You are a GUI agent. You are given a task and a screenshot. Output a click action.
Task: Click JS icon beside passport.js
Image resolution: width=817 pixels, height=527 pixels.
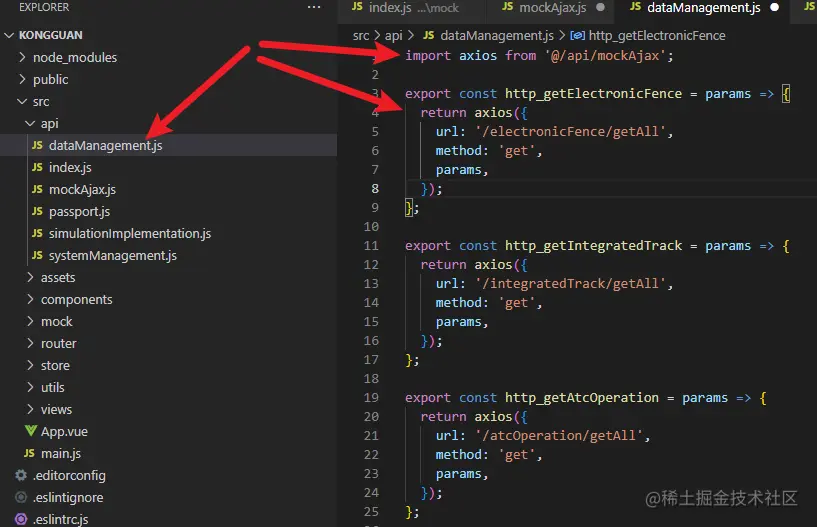37,211
